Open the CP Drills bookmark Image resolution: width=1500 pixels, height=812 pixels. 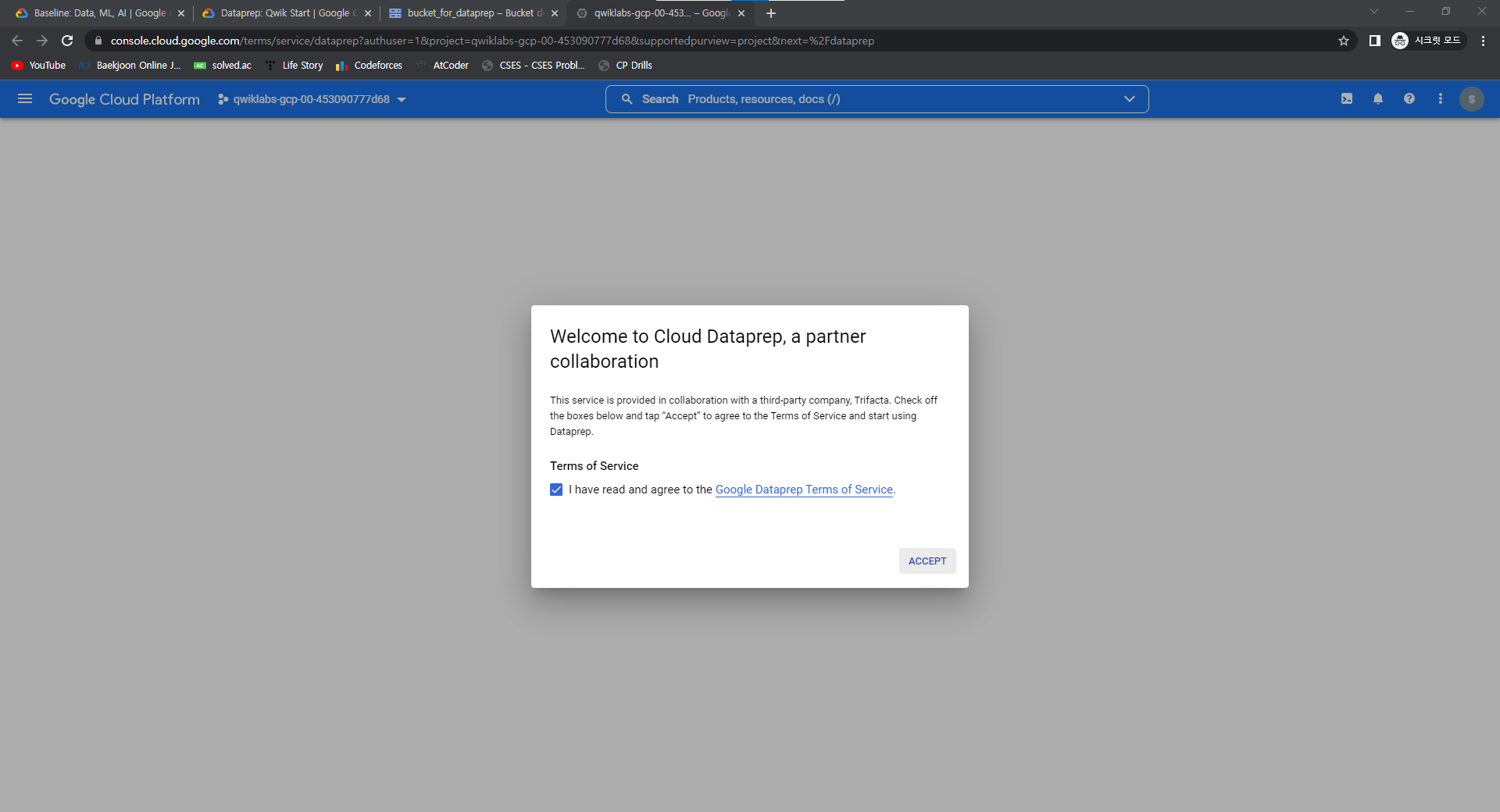(x=625, y=66)
